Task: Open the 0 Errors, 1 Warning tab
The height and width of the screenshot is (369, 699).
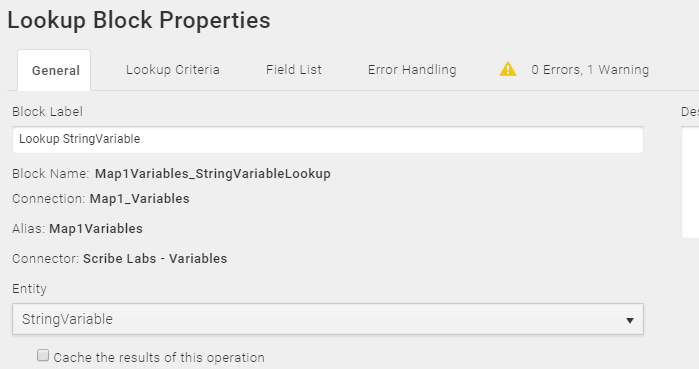Action: pos(574,70)
